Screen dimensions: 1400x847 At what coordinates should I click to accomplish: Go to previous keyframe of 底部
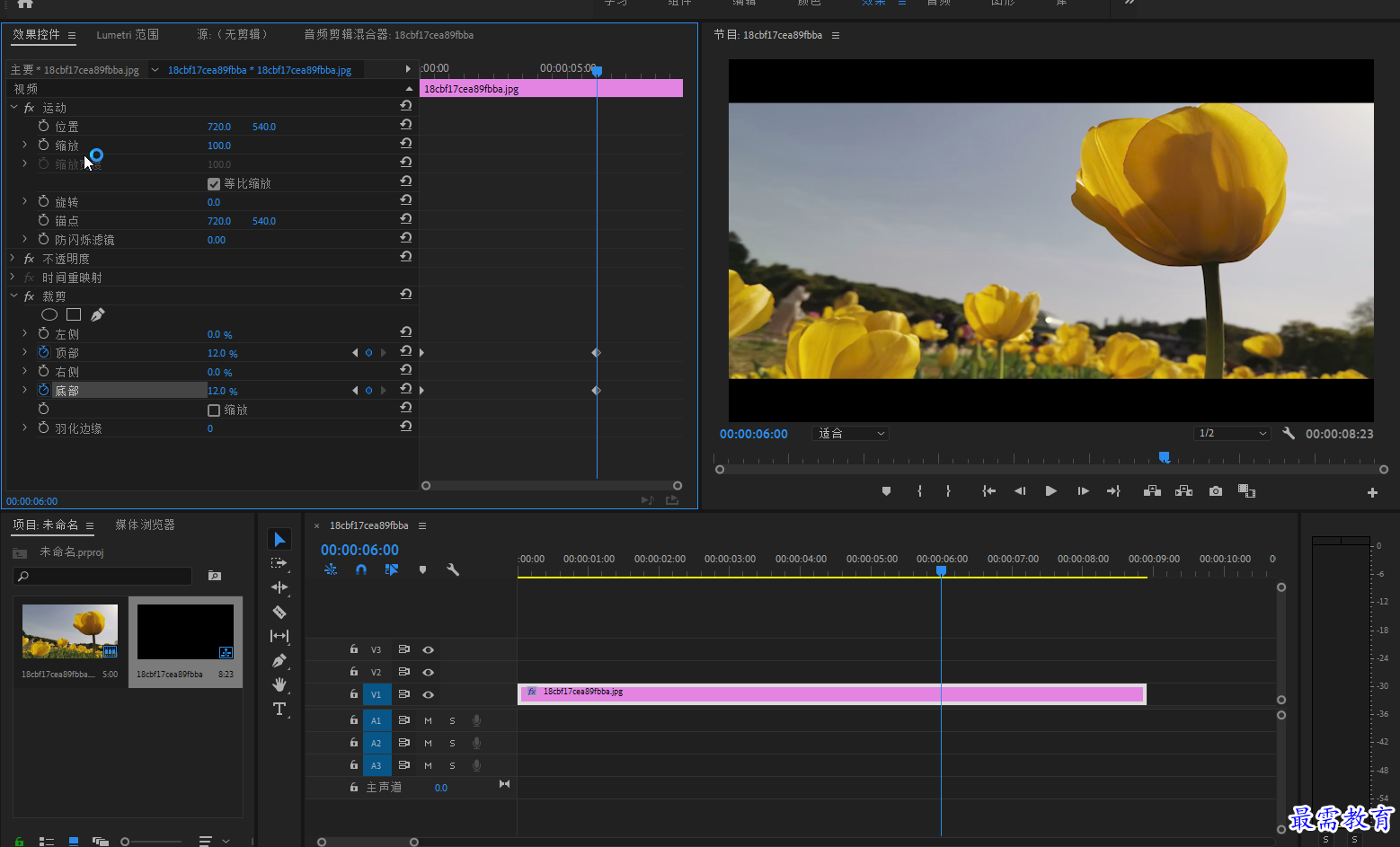(355, 391)
